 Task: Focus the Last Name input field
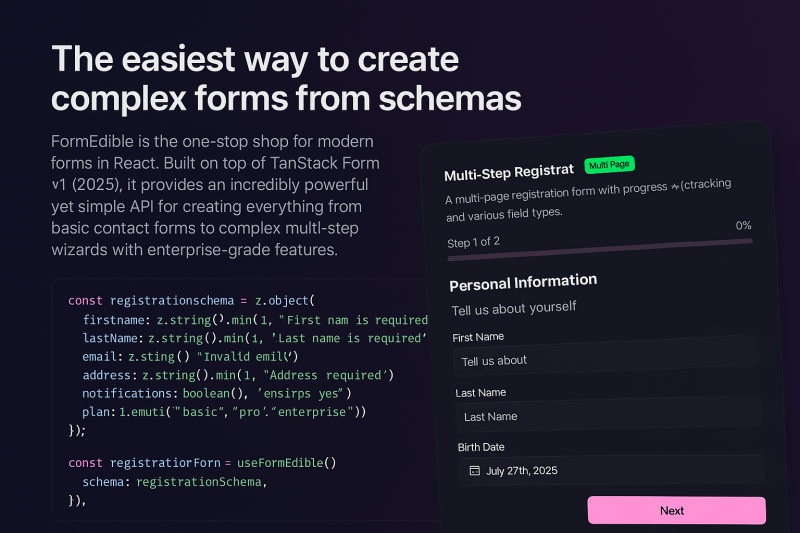tap(609, 413)
